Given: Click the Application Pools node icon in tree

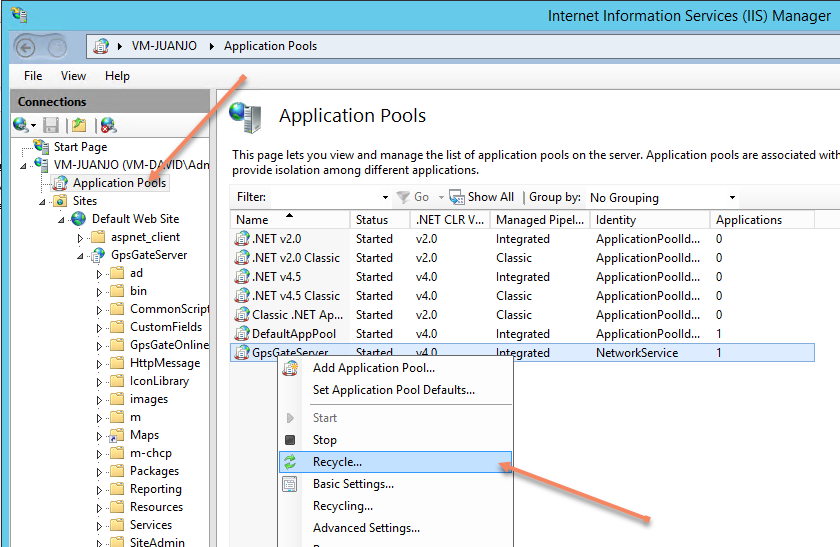Looking at the screenshot, I should (61, 183).
